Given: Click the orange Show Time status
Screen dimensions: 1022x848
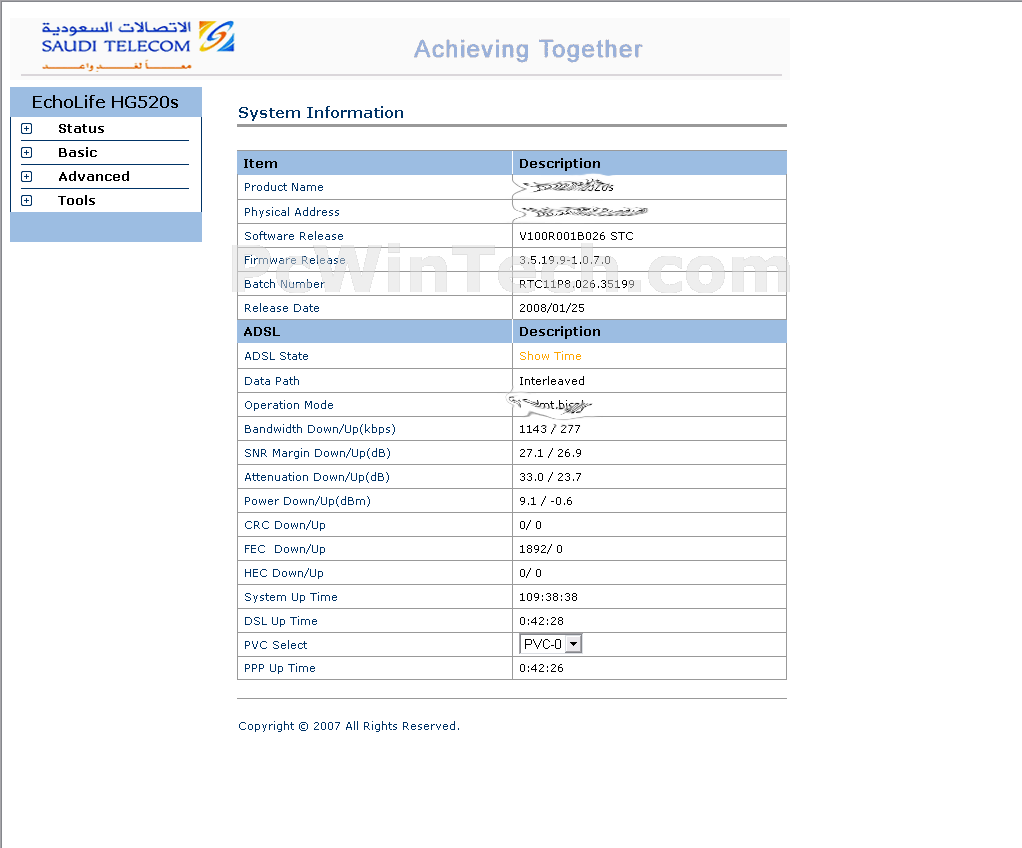Looking at the screenshot, I should coord(550,357).
